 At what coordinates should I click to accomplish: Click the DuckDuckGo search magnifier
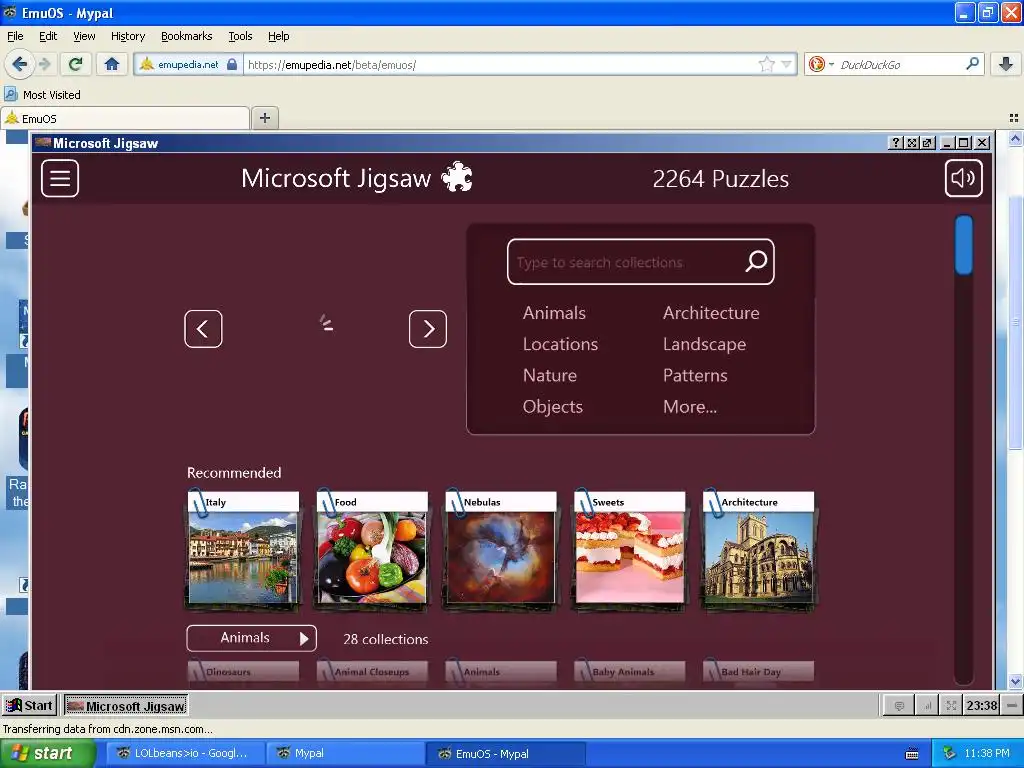pyautogui.click(x=972, y=64)
